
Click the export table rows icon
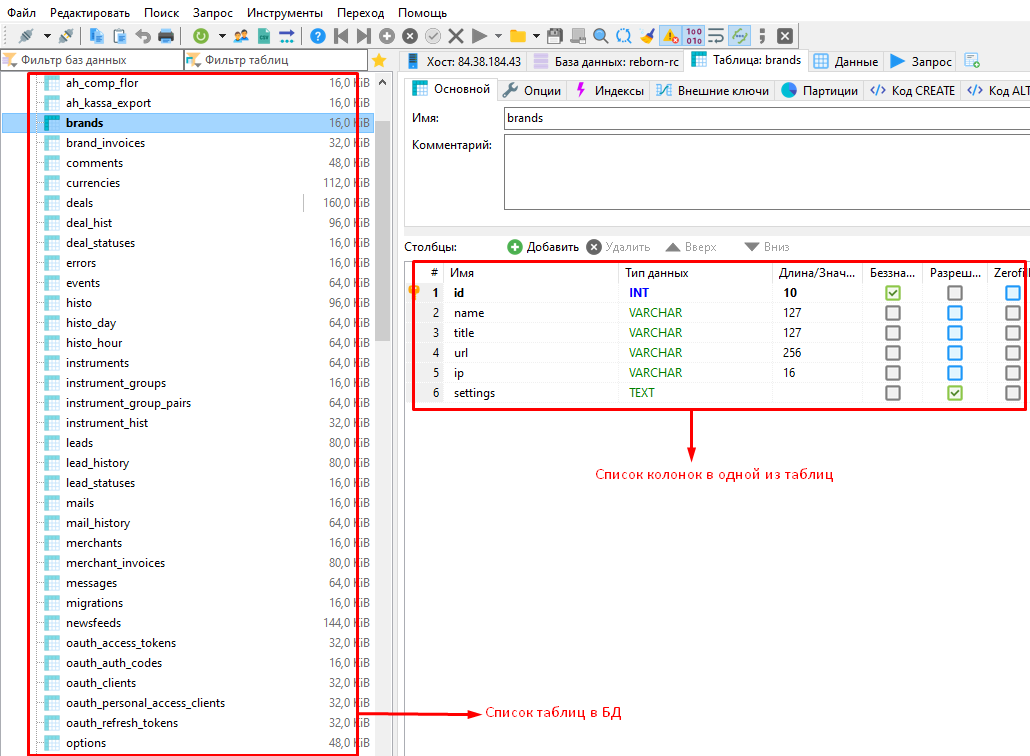[286, 35]
